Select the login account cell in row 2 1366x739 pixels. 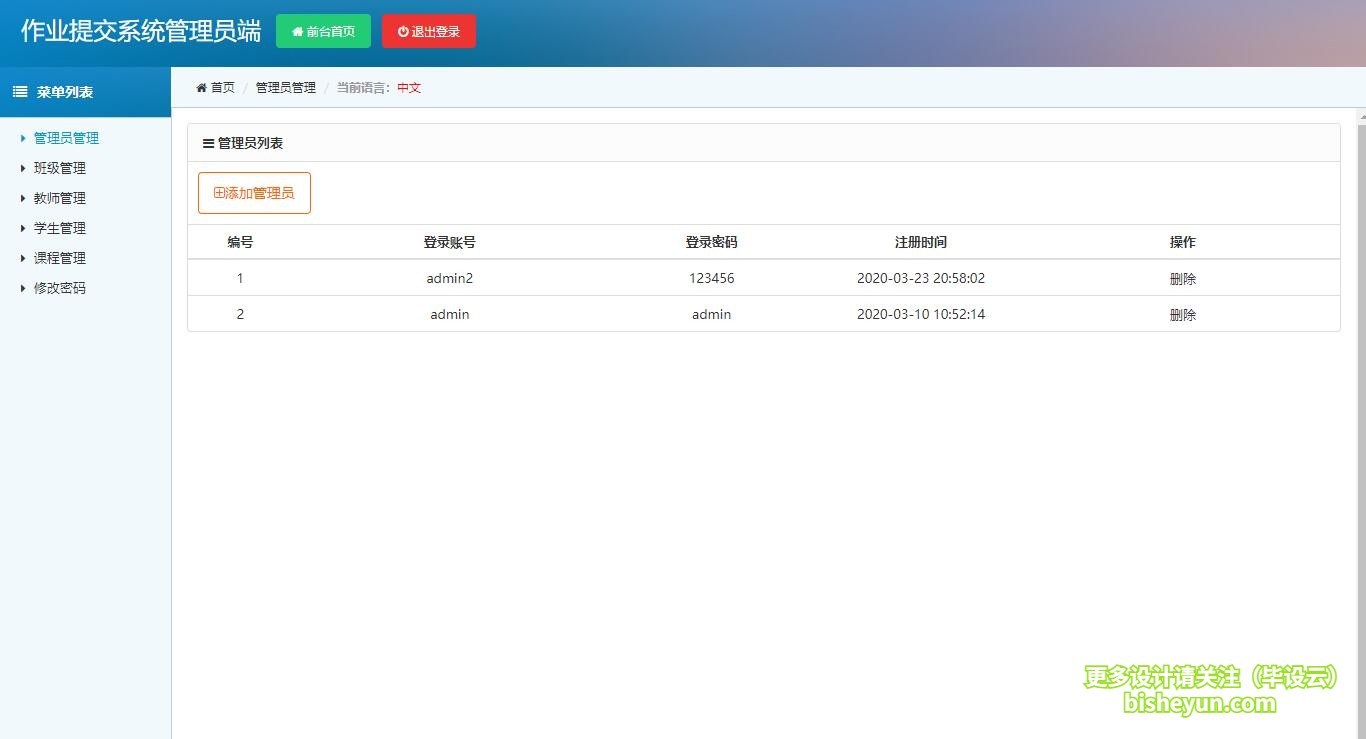[x=450, y=314]
